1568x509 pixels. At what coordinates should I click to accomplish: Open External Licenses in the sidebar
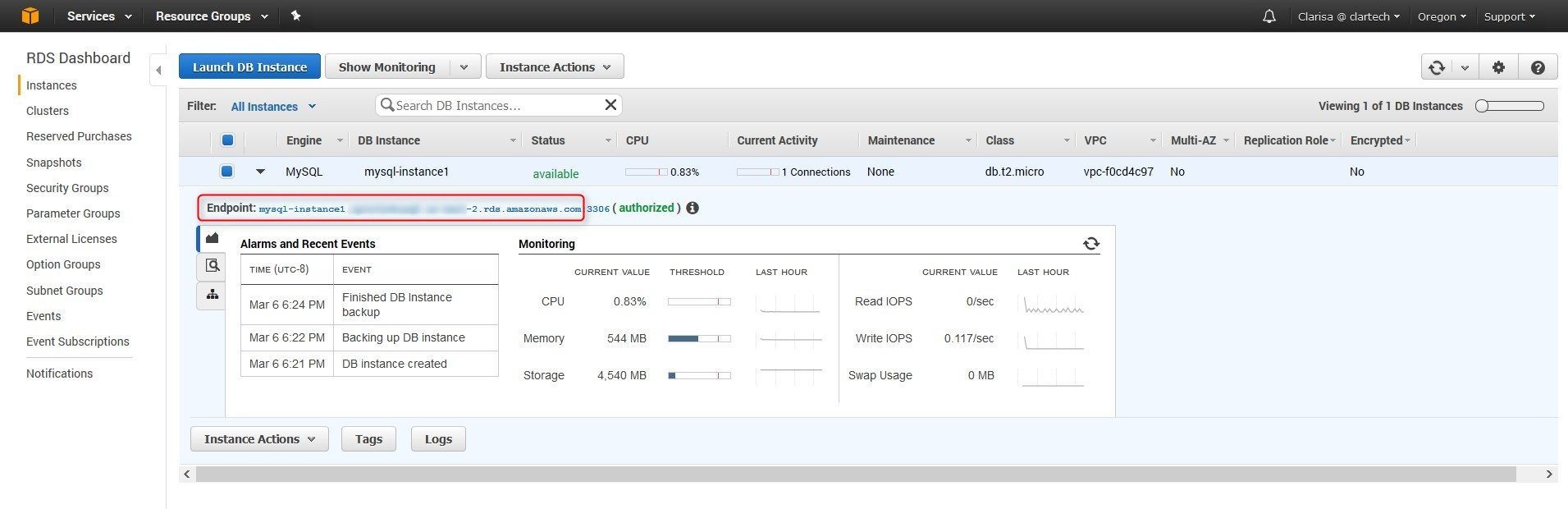pos(71,239)
